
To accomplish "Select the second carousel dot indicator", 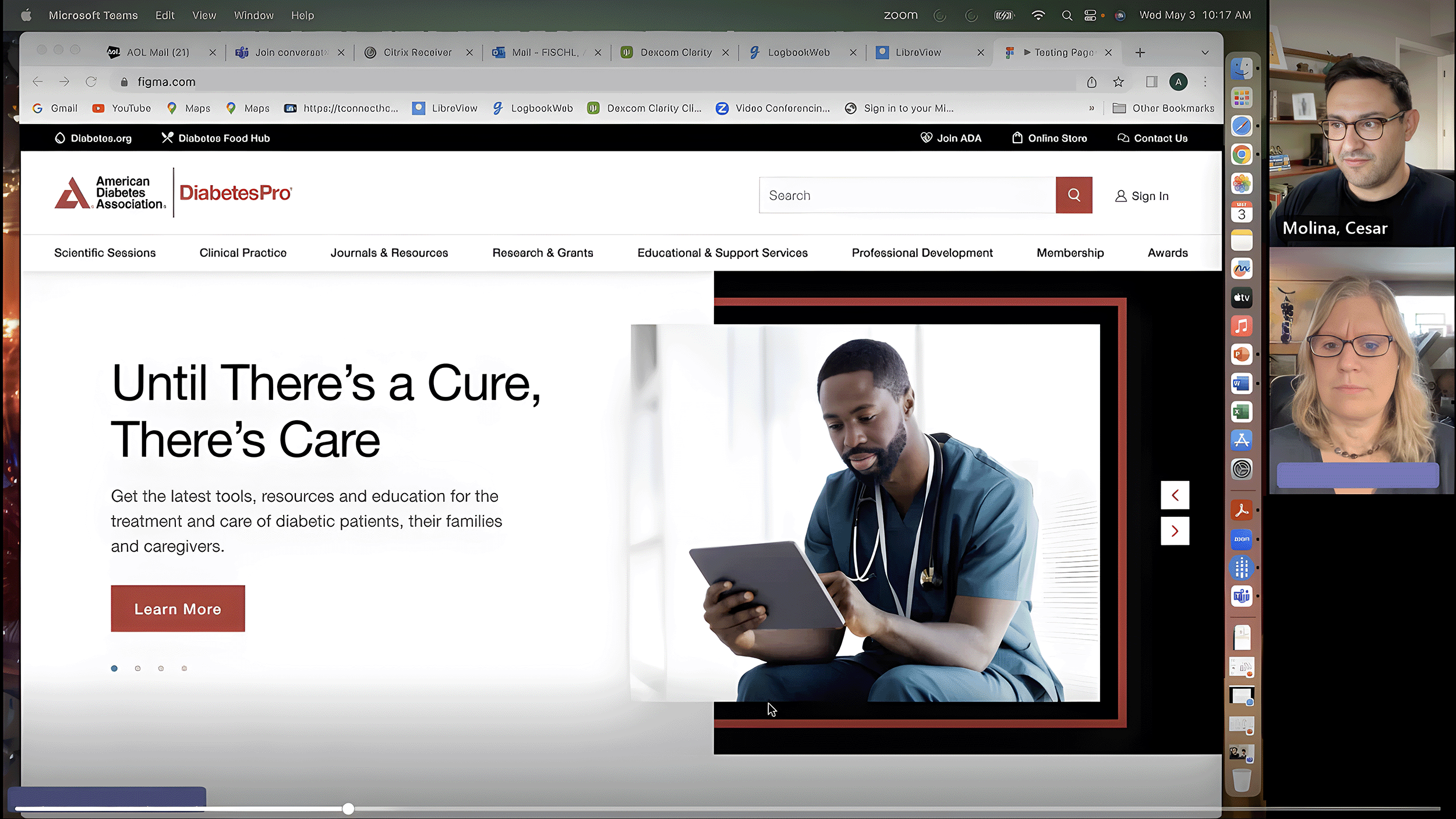I will pos(138,668).
